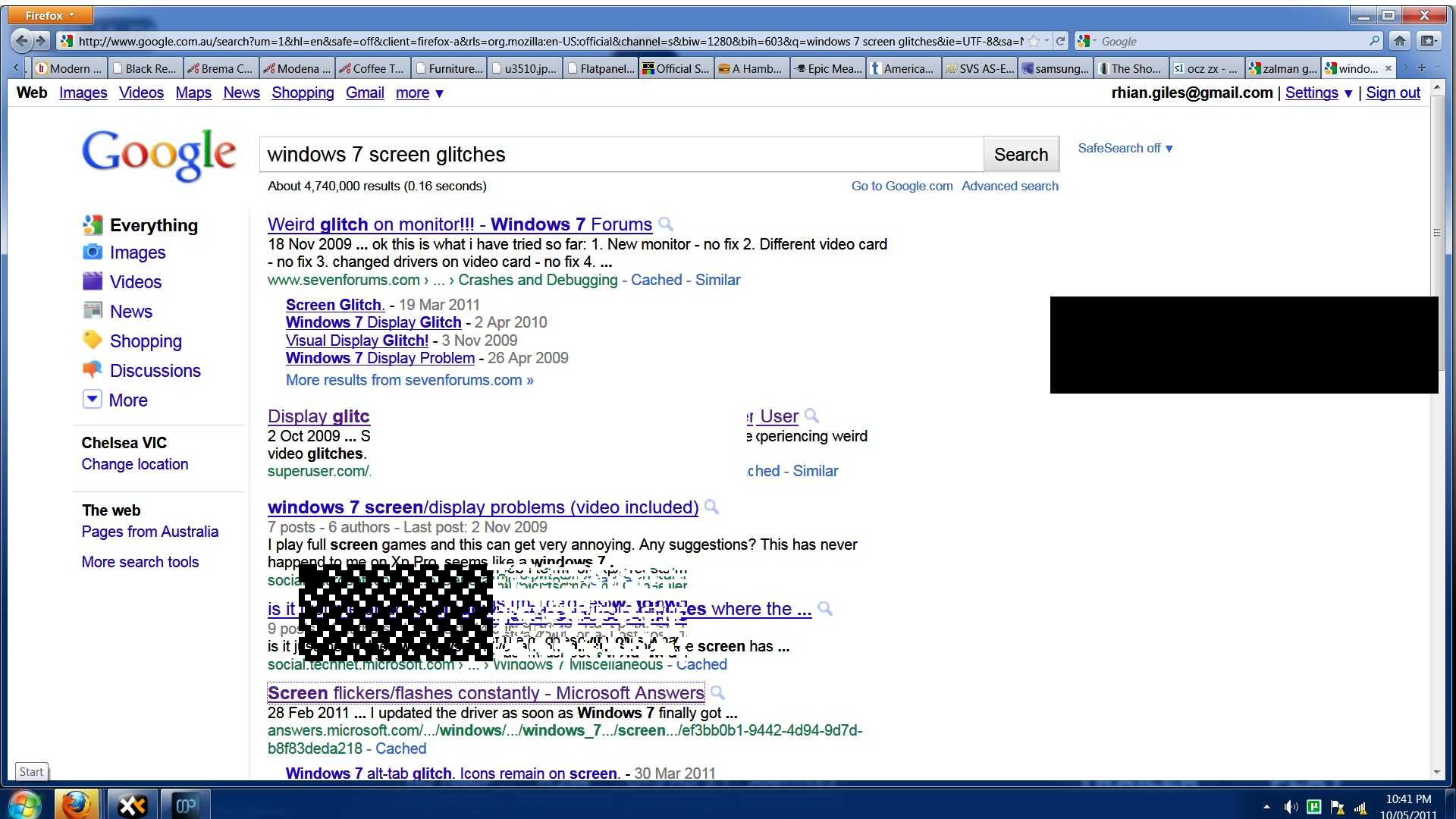Viewport: 1456px width, 819px height.
Task: Click the Google search query field
Action: coord(621,154)
